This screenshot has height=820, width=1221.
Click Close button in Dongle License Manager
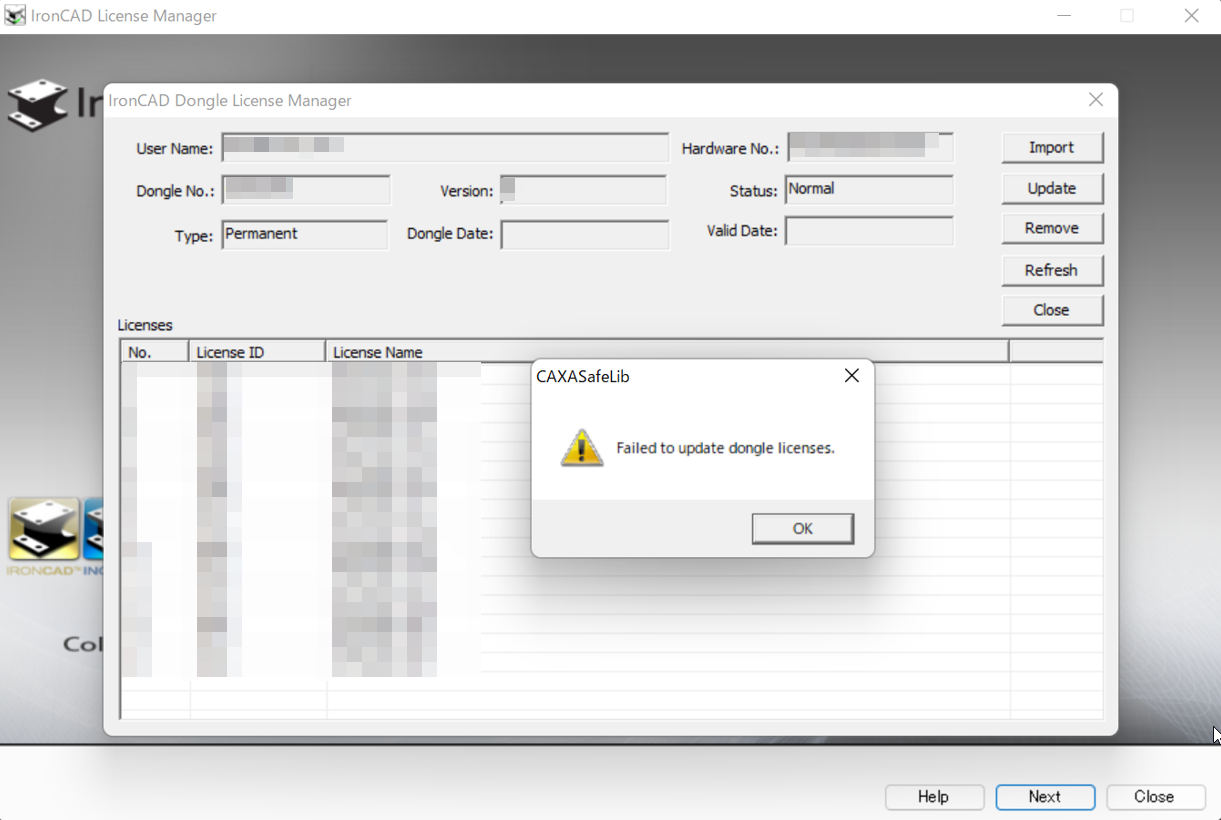pos(1052,310)
